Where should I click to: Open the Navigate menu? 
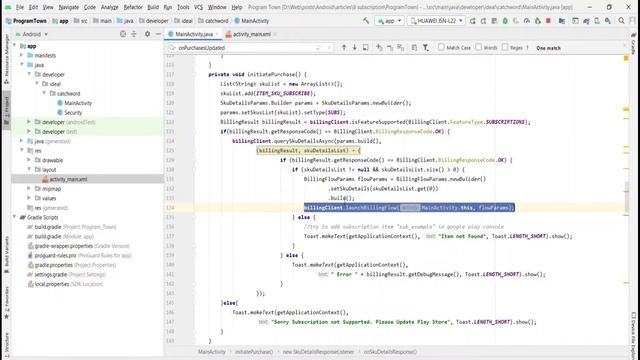coord(69,7)
